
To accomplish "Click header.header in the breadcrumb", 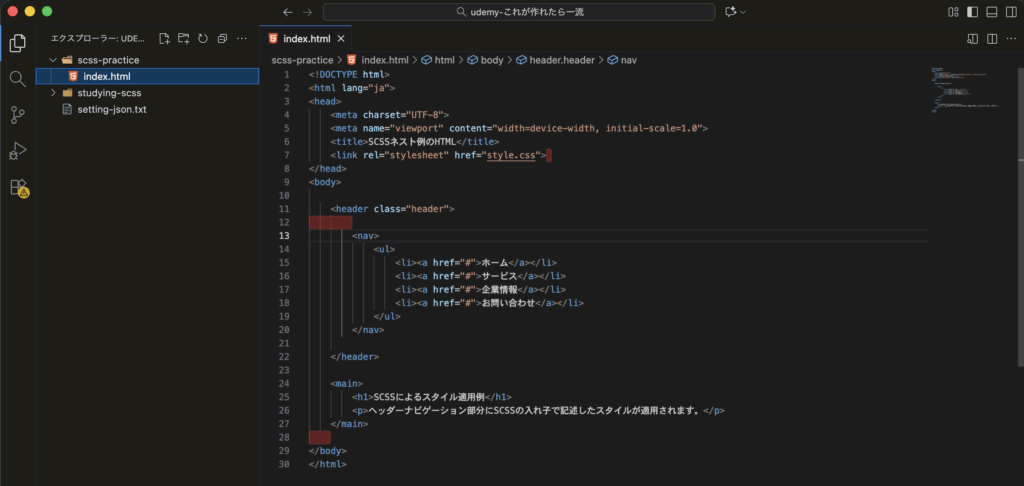I will pyautogui.click(x=561, y=60).
